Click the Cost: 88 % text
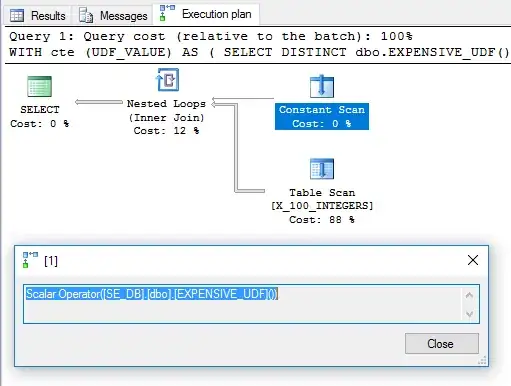Viewport: 511px width, 386px height. coord(322,220)
